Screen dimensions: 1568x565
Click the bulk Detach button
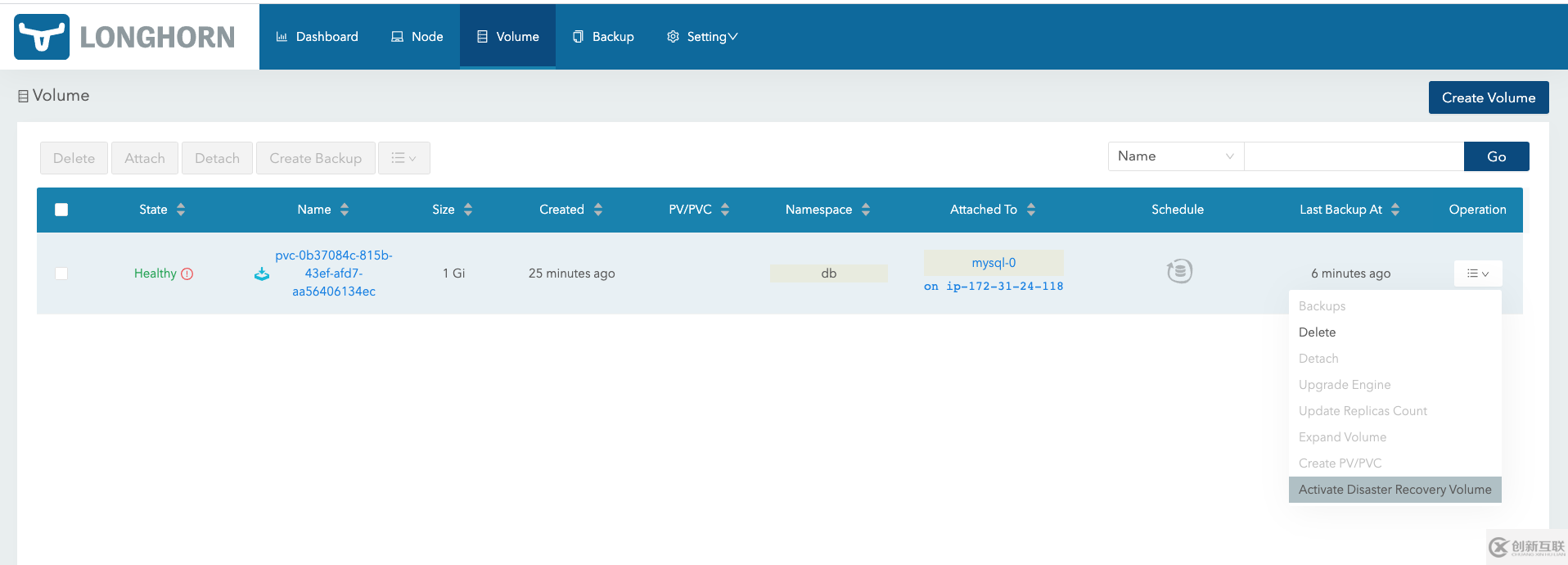tap(217, 158)
